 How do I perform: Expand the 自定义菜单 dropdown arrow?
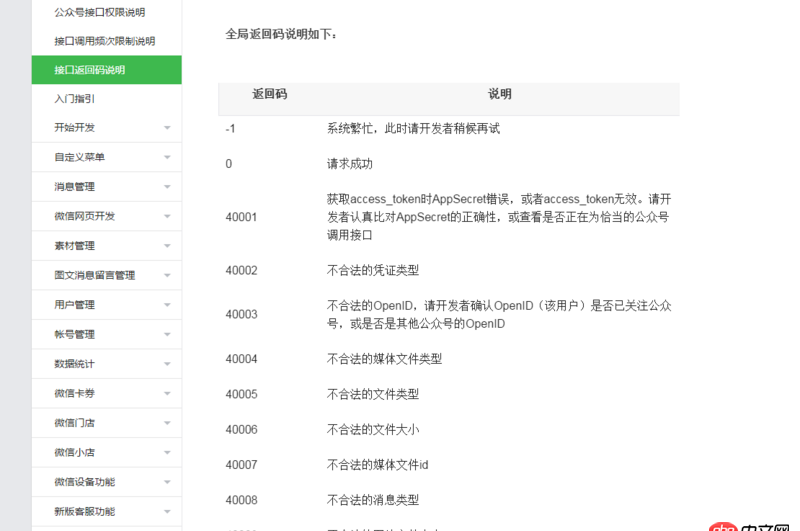coord(167,158)
